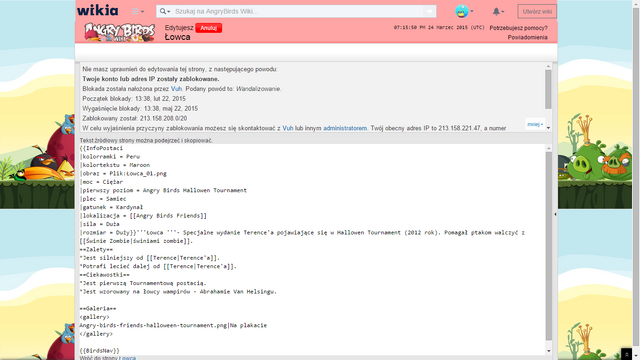Click the ==Ciekawostki== heading line

click(x=104, y=275)
